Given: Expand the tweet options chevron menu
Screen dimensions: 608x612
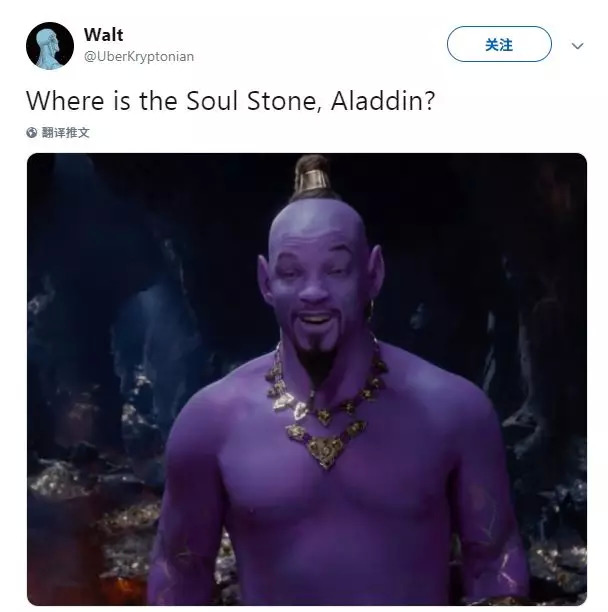Looking at the screenshot, I should click(578, 46).
